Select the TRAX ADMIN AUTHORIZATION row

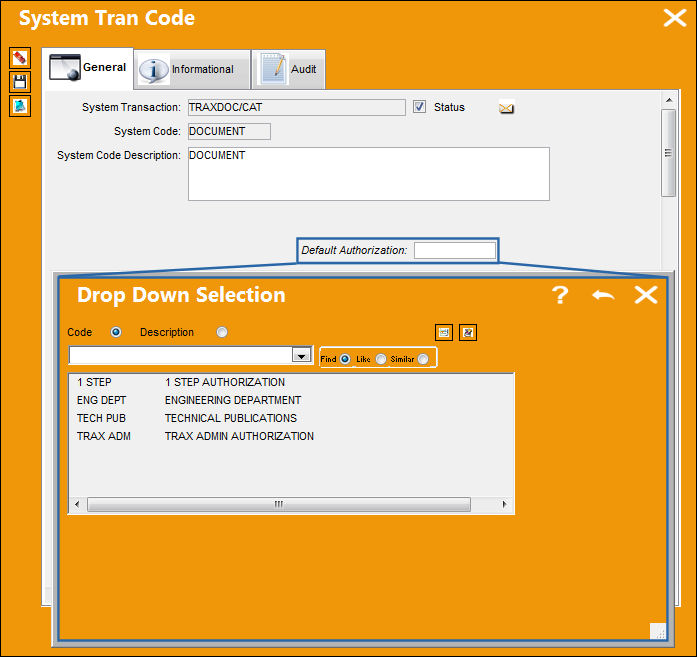[x=291, y=436]
